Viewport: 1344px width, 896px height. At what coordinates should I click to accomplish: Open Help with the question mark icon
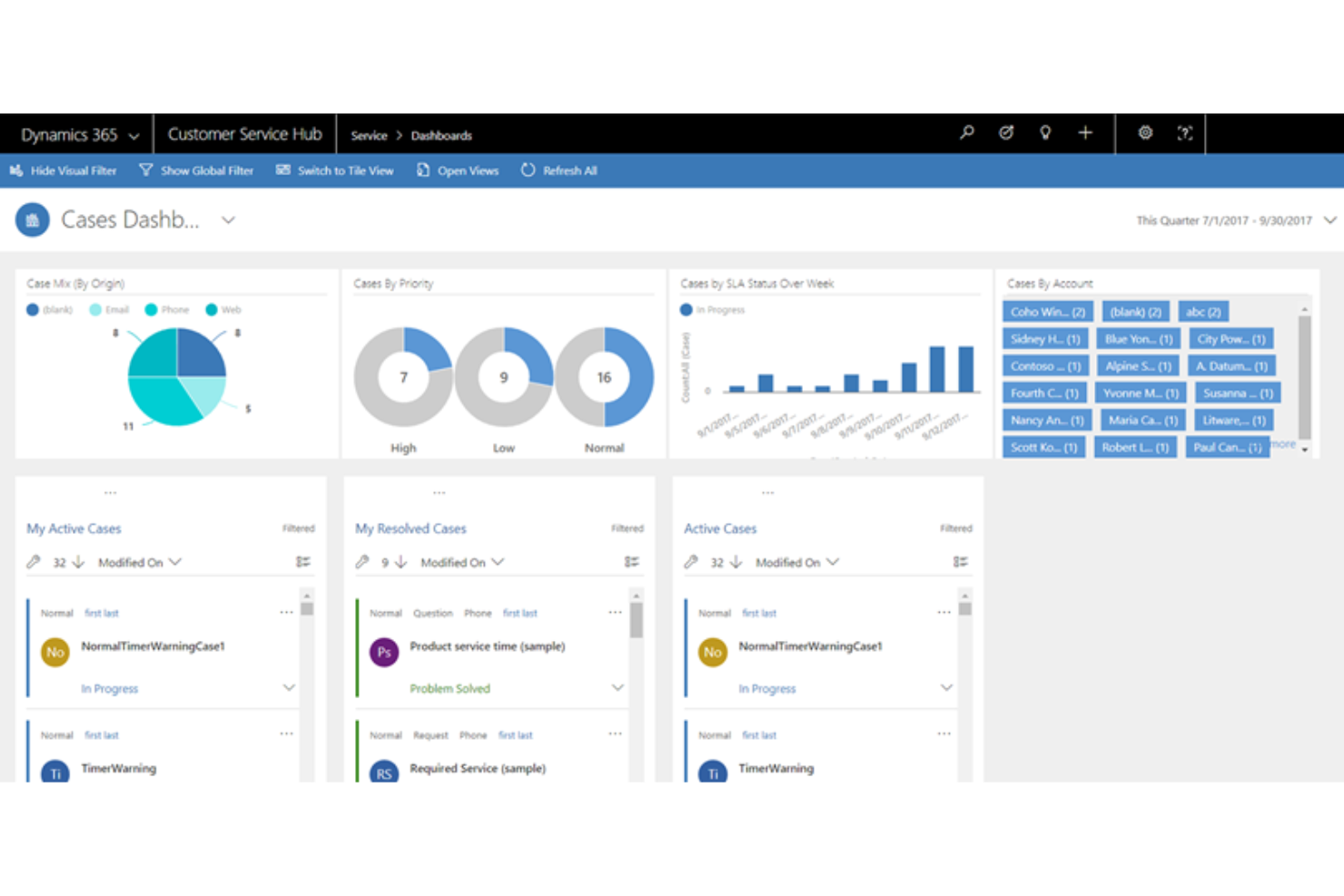[x=1184, y=133]
